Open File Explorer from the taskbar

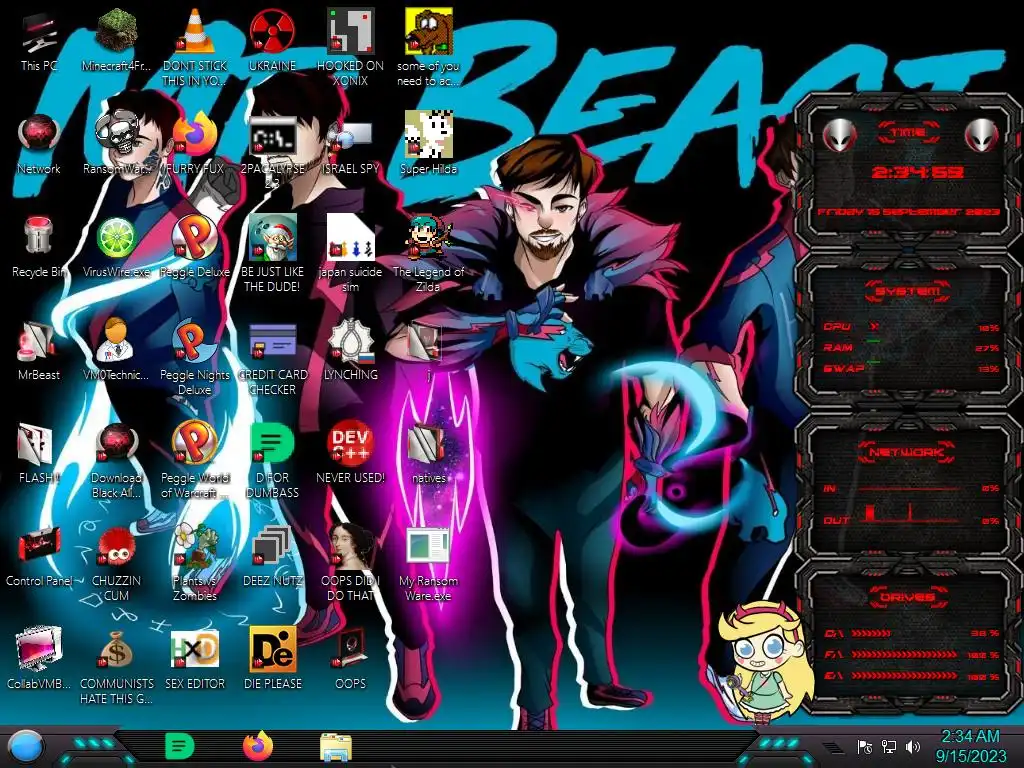pos(336,747)
